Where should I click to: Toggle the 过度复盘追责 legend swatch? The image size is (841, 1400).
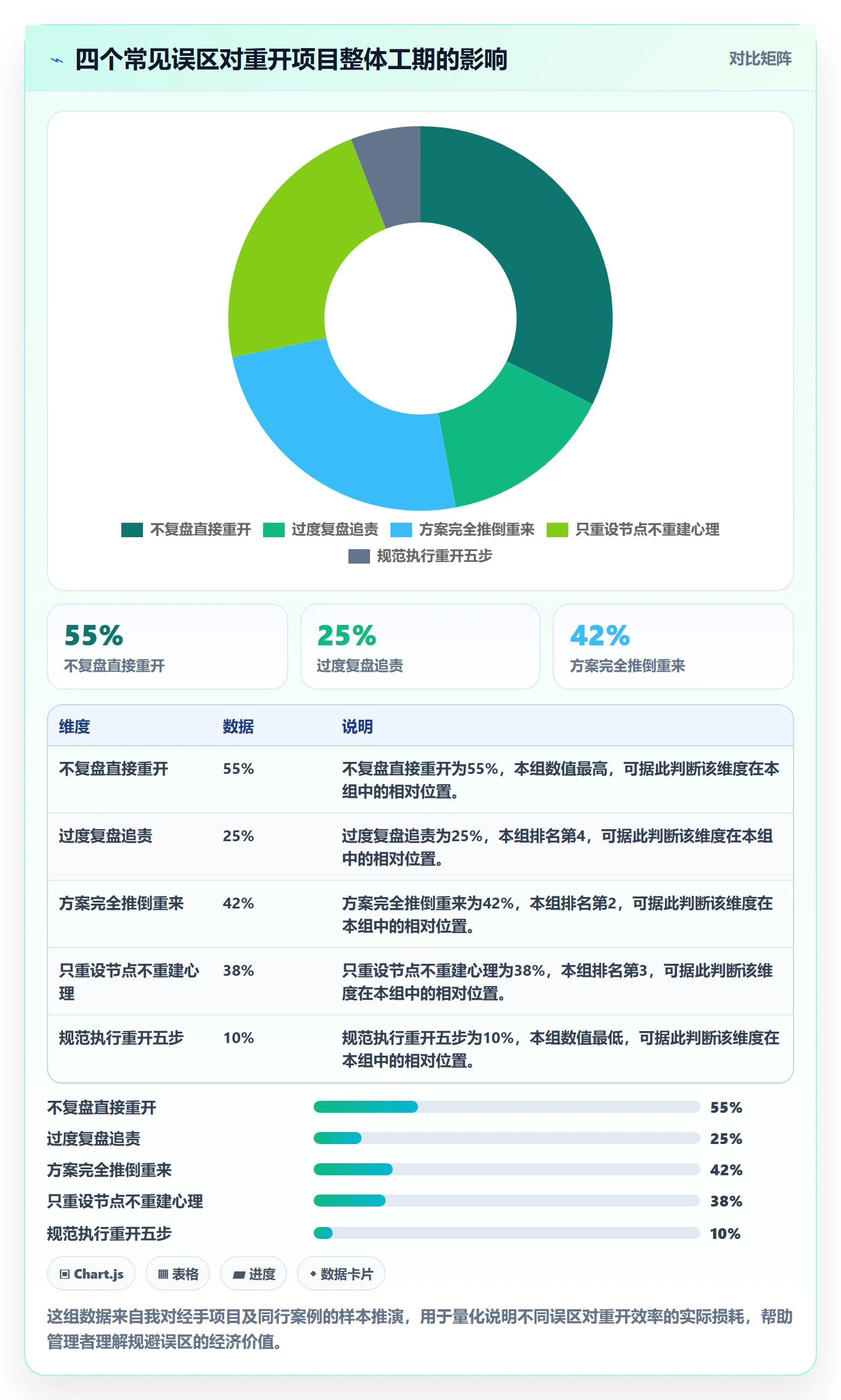[273, 529]
